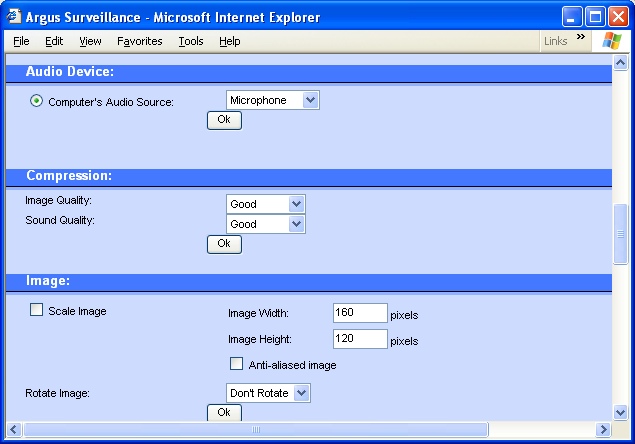The image size is (635, 444).
Task: Click the Image Width input field
Action: point(360,313)
